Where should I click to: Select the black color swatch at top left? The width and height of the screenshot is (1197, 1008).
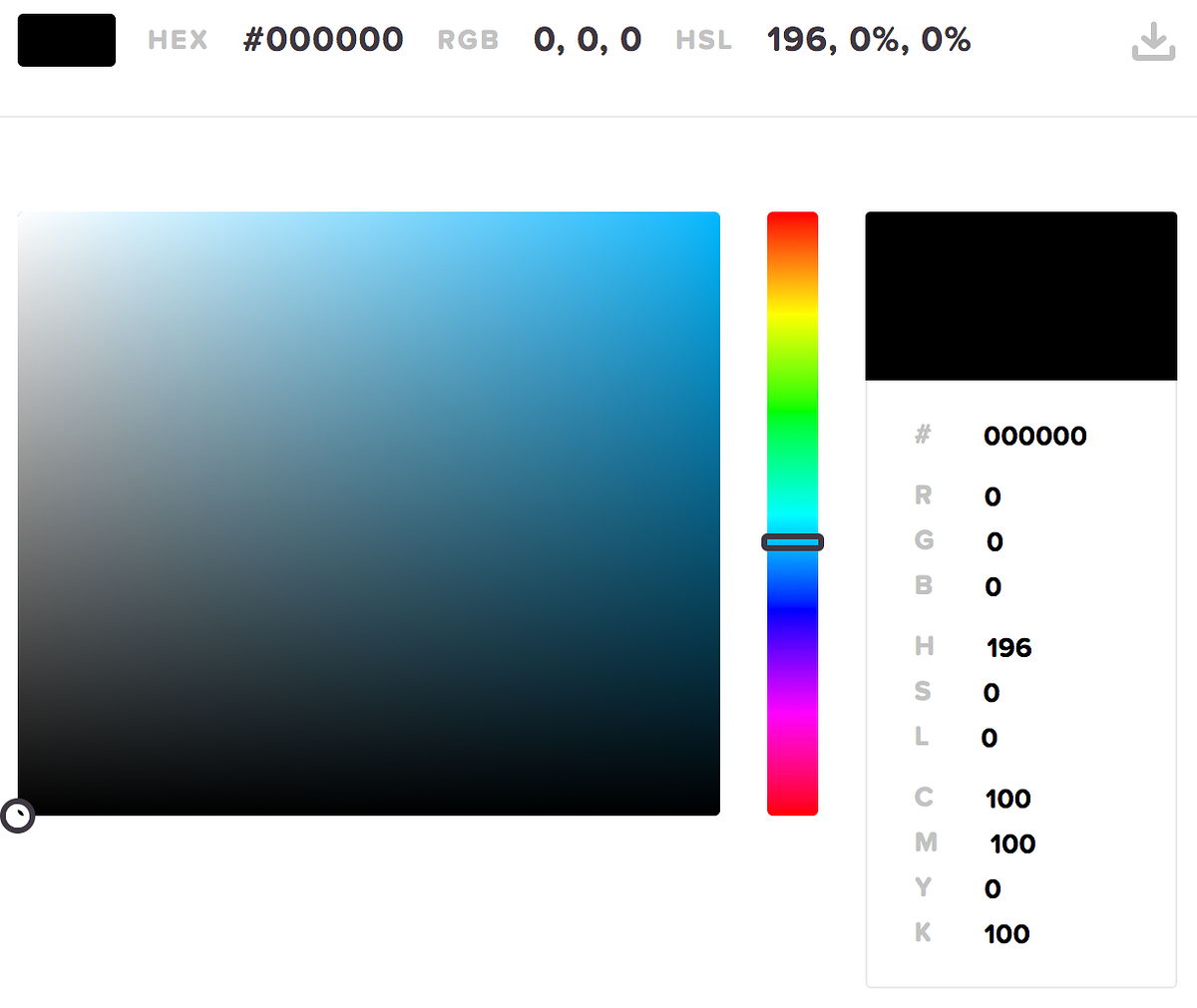tap(66, 40)
